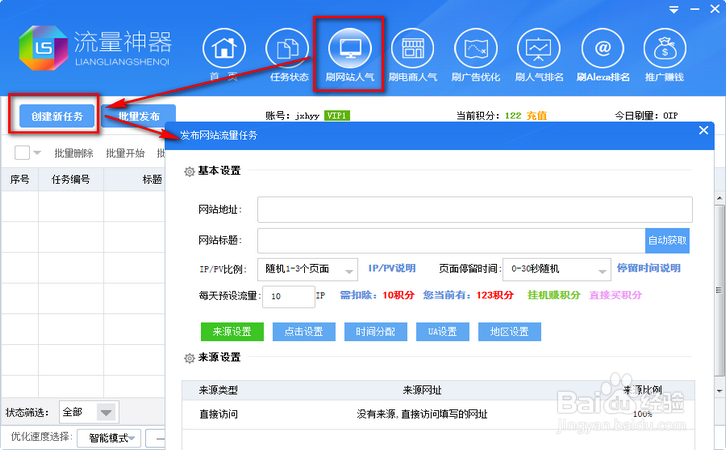Click the 批量发布 button
Screen dimensions: 726x450
coord(138,116)
